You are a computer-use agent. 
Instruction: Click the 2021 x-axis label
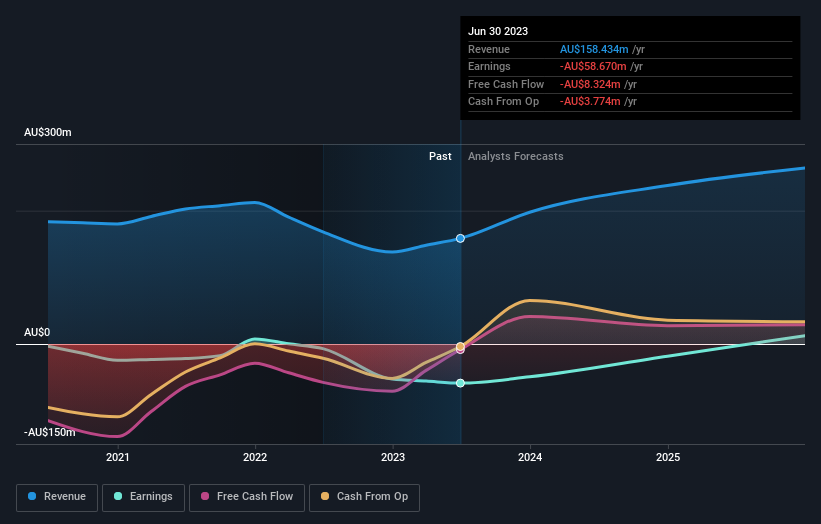[x=118, y=458]
